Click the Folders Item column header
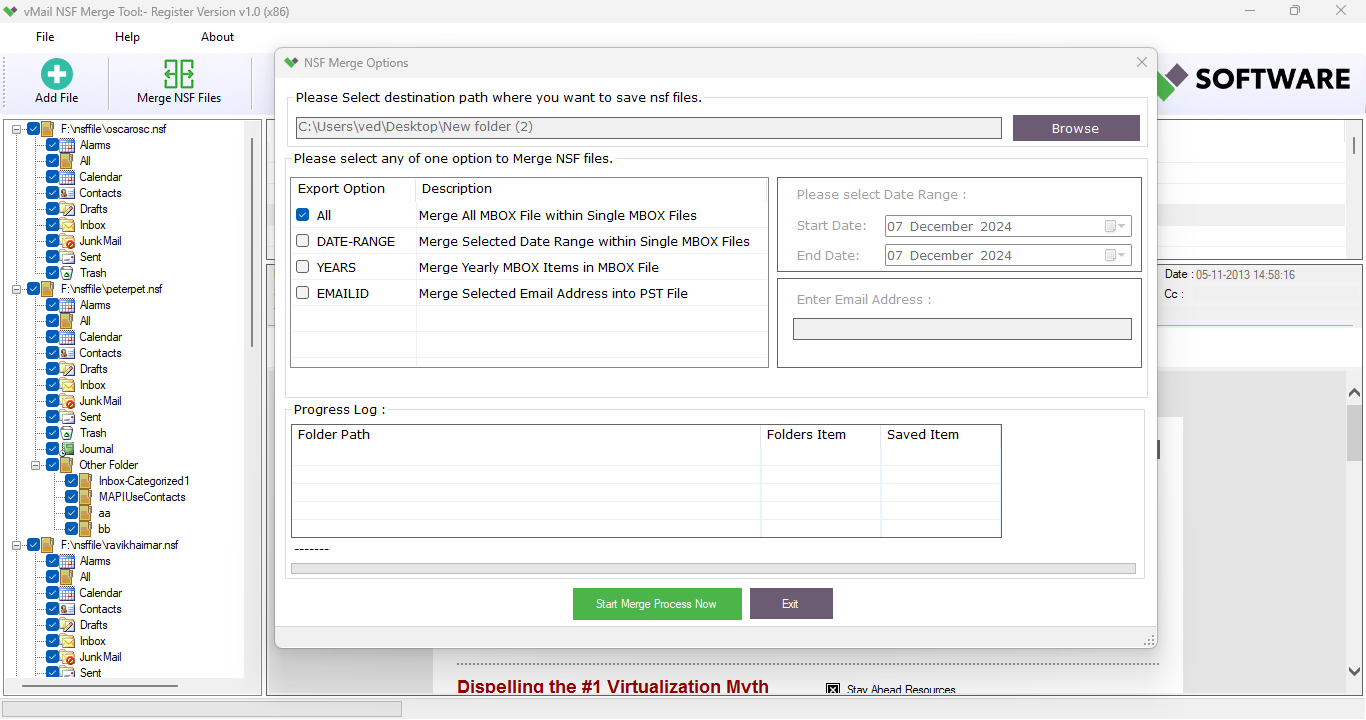 coord(806,435)
